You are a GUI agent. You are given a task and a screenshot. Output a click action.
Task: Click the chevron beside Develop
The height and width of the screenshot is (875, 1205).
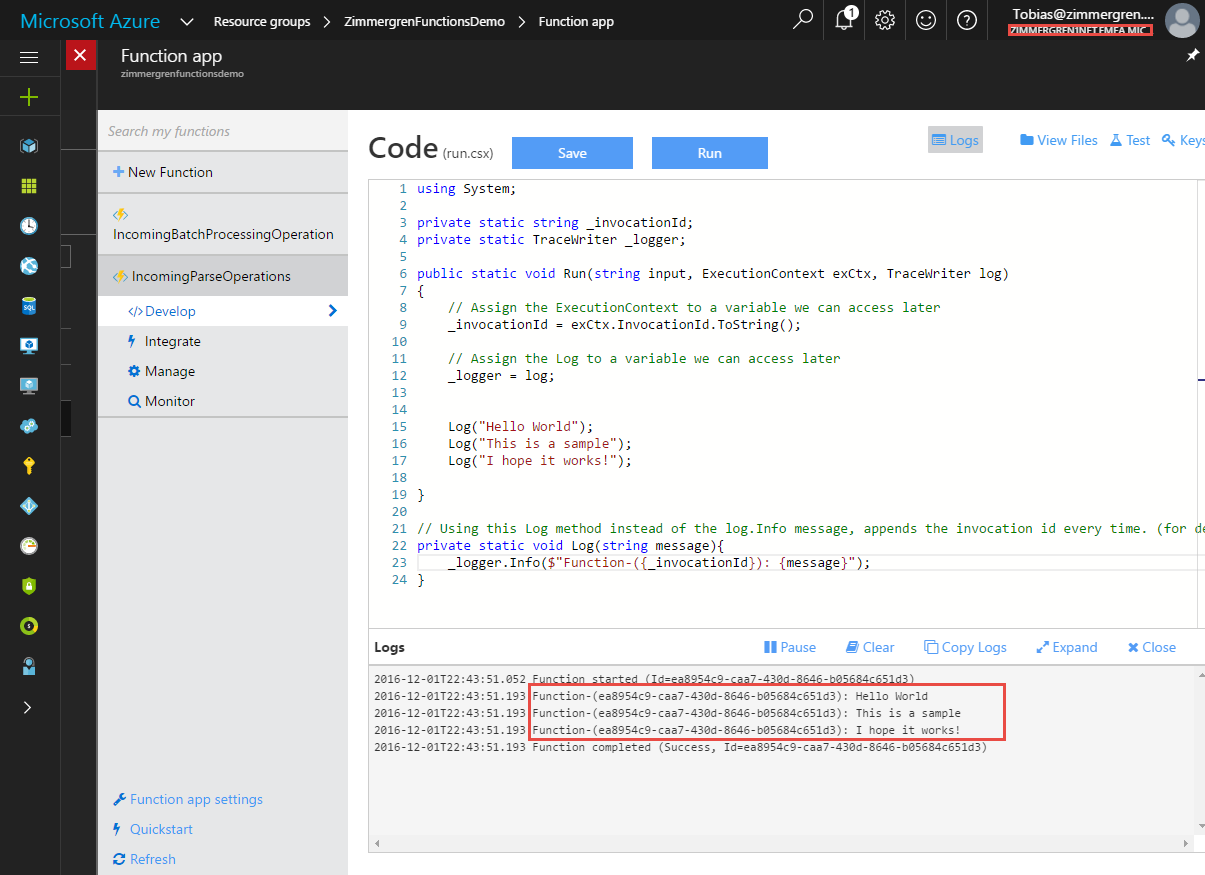click(333, 311)
